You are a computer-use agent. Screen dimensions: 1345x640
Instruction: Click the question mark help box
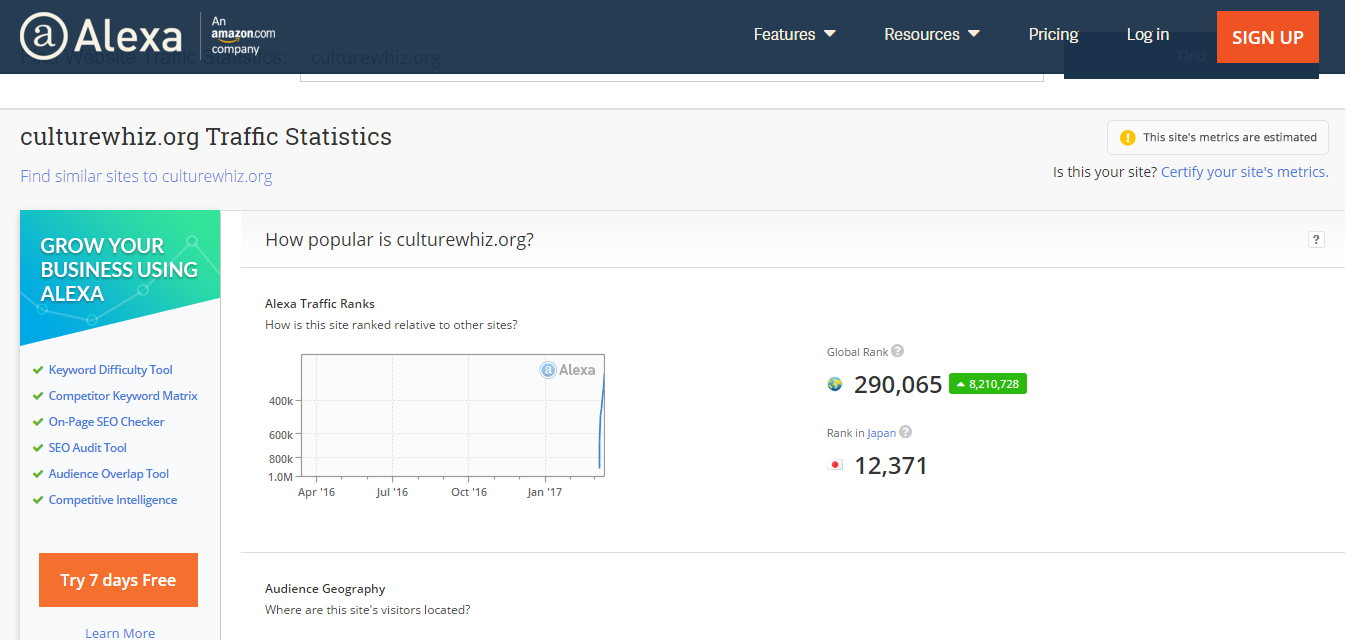click(1316, 239)
